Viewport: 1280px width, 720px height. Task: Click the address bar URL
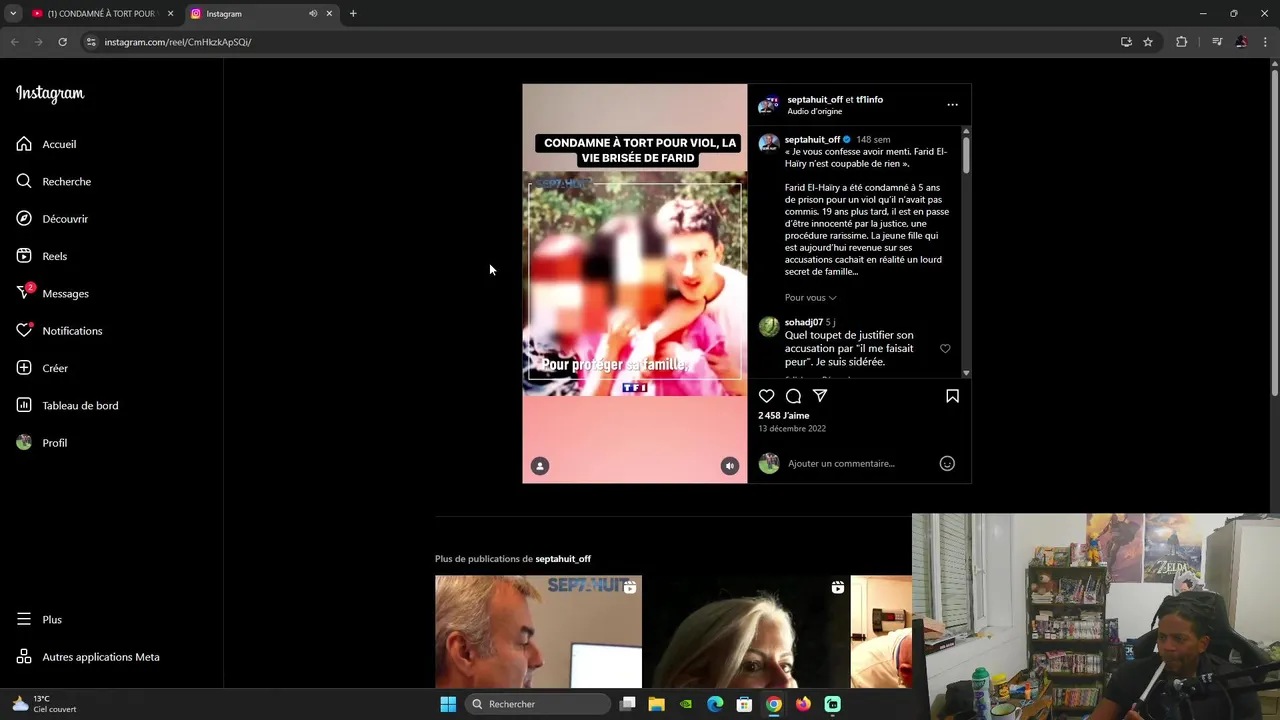point(178,42)
